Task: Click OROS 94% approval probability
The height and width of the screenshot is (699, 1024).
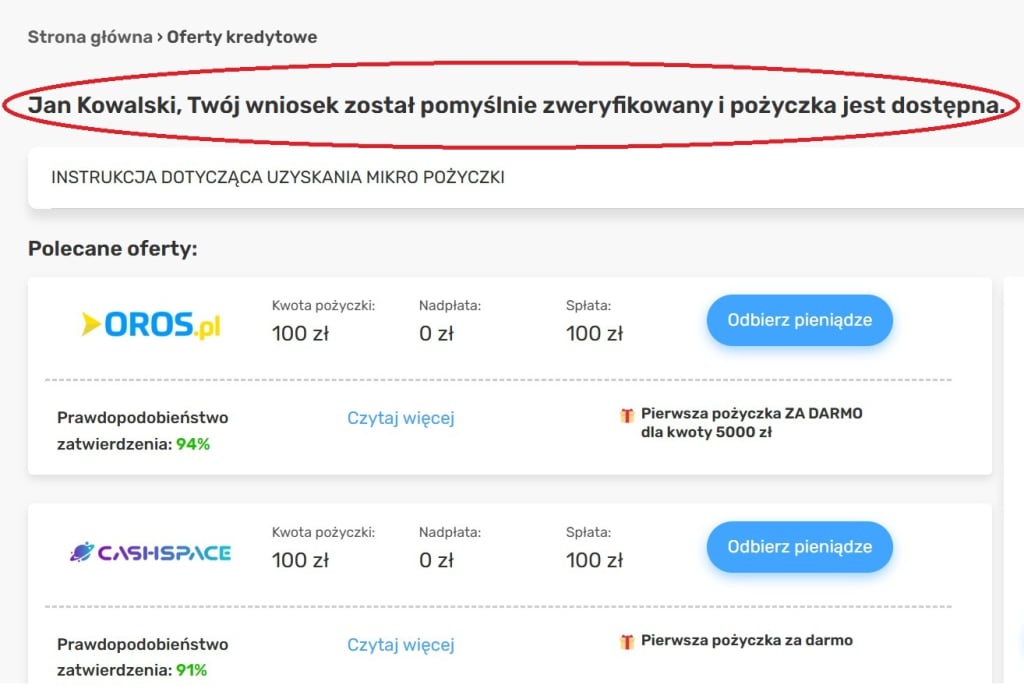Action: [x=193, y=444]
